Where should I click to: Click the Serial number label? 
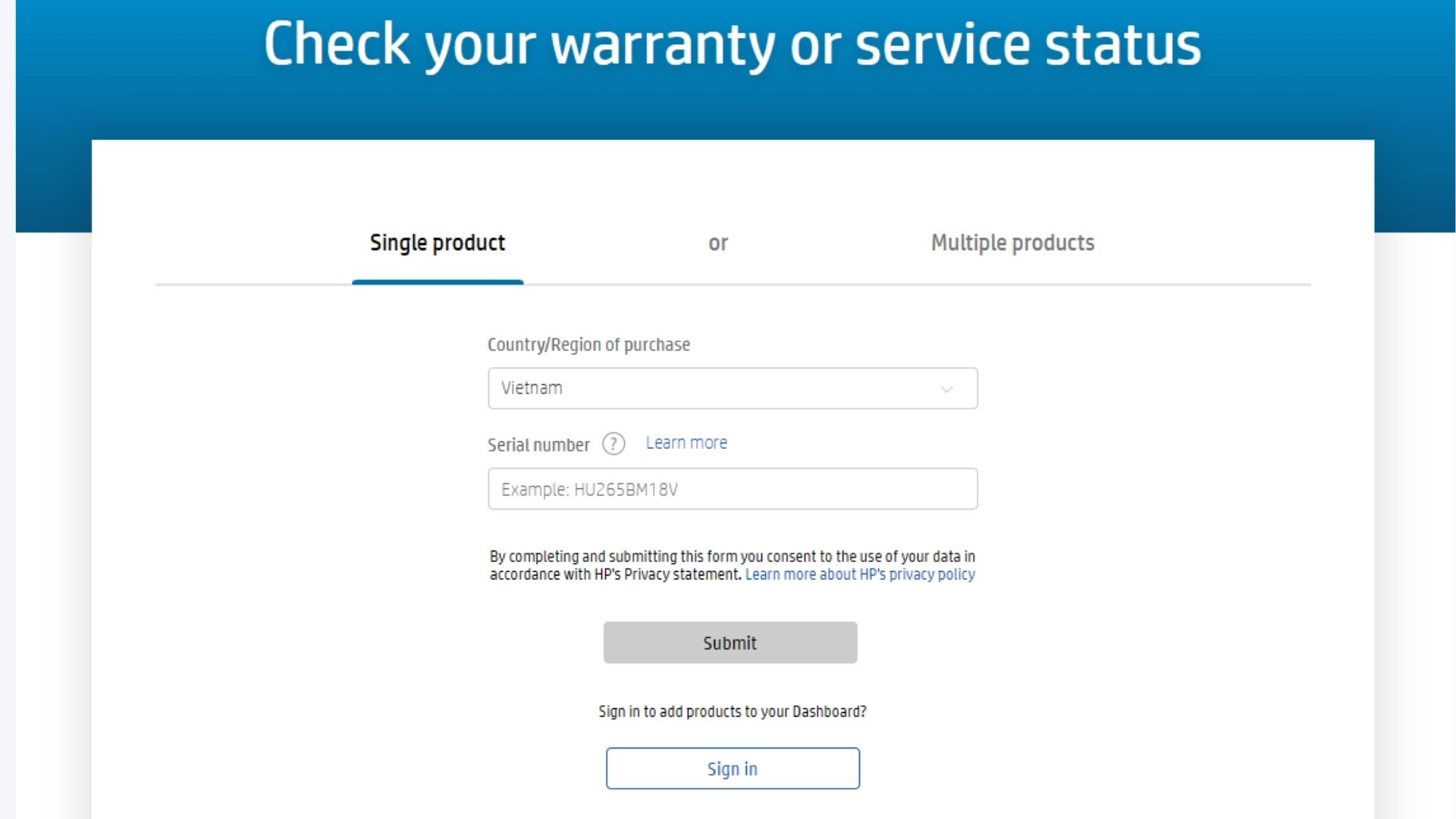click(x=538, y=445)
